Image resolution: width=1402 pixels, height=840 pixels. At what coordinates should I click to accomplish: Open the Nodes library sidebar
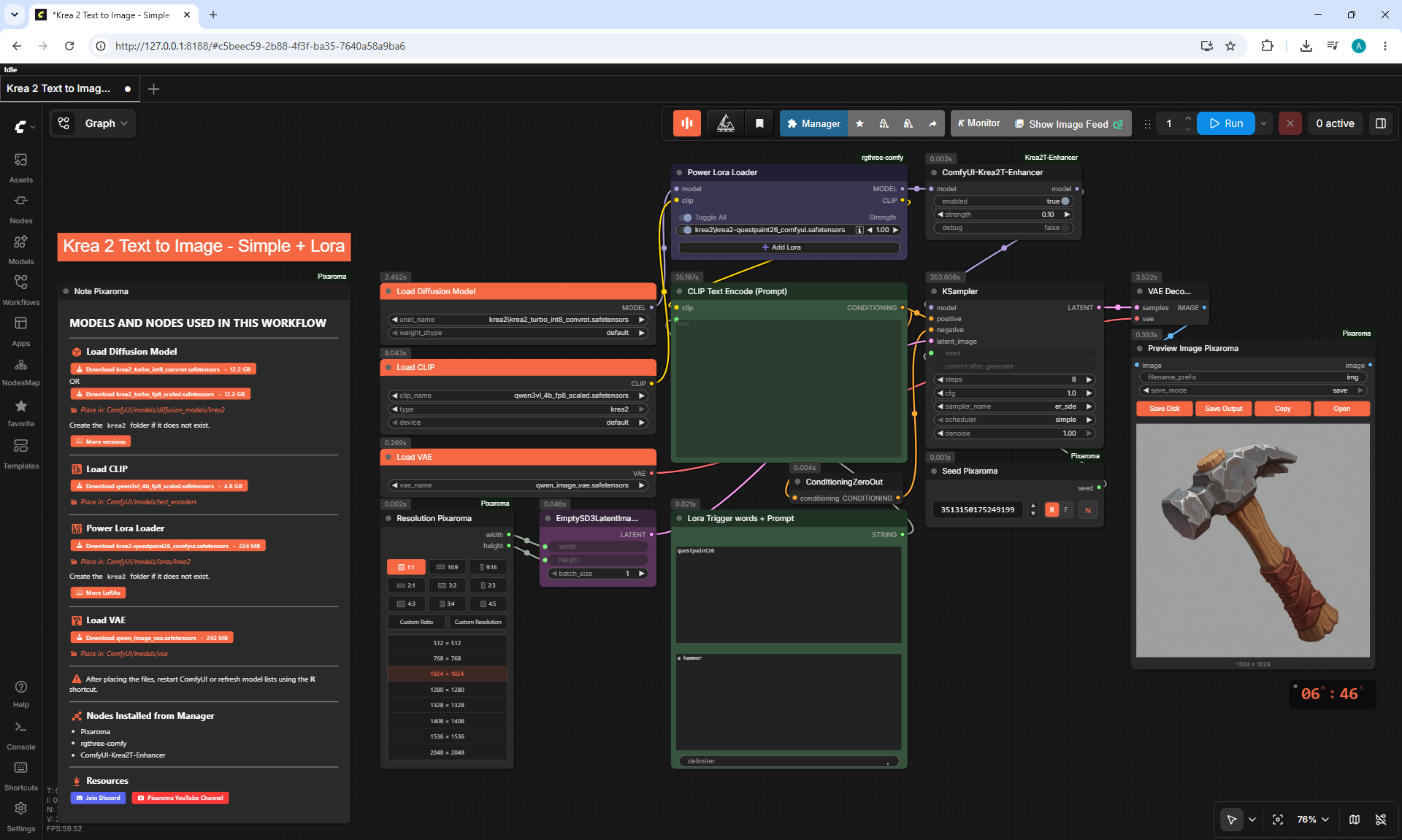pyautogui.click(x=20, y=209)
